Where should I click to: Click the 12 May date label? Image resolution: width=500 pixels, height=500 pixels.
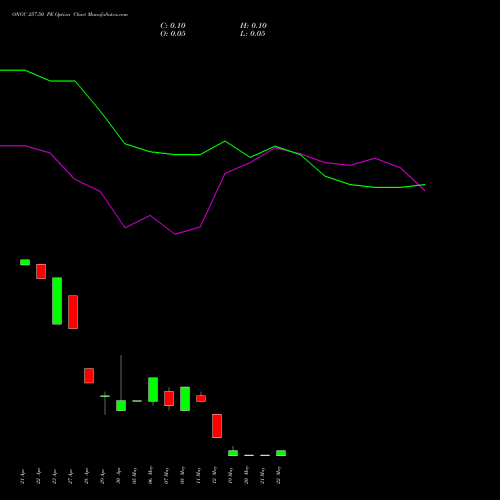point(215,475)
